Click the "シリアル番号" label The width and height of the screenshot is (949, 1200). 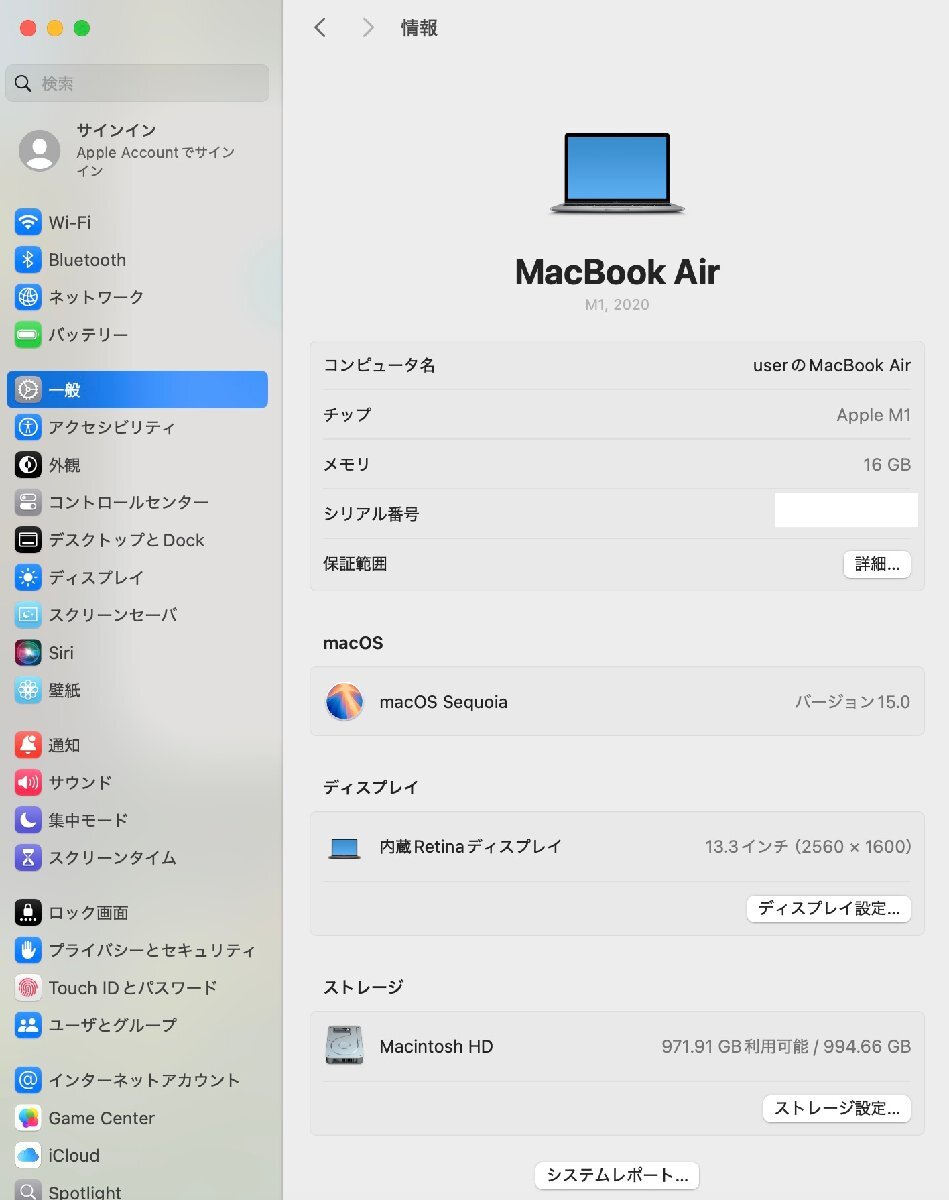371,514
